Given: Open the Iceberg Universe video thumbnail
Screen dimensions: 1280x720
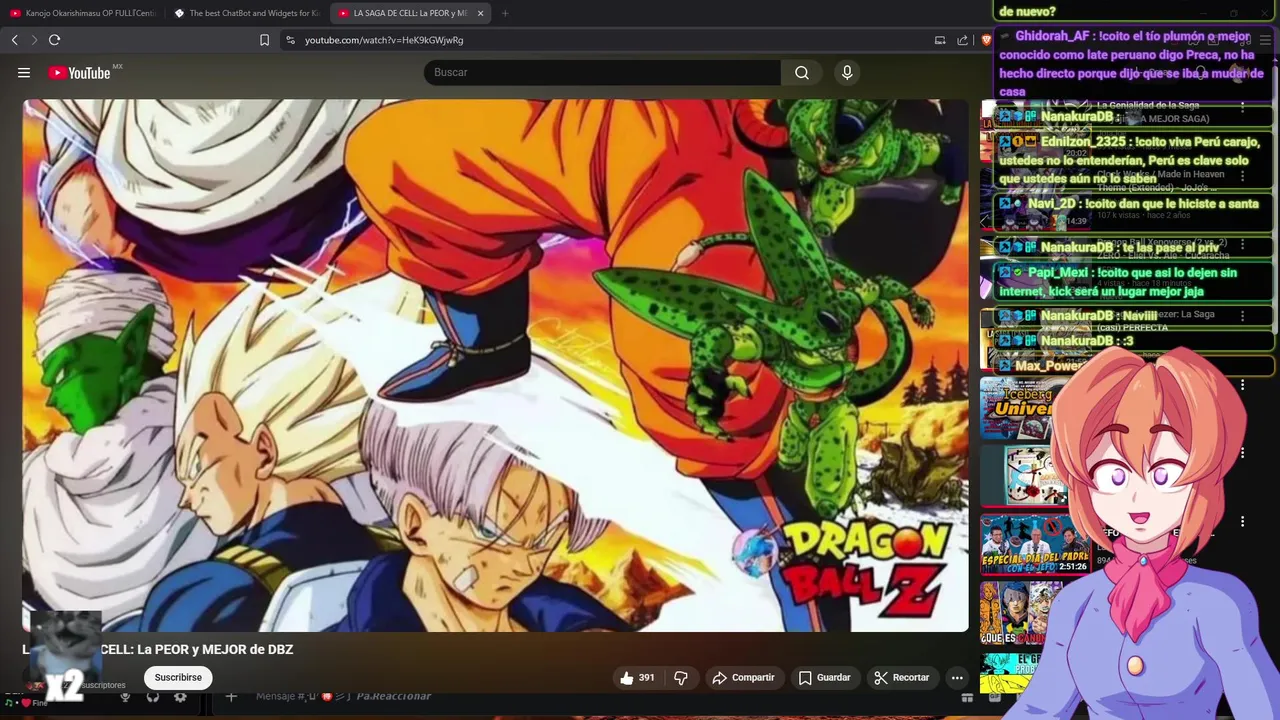Looking at the screenshot, I should [1017, 408].
